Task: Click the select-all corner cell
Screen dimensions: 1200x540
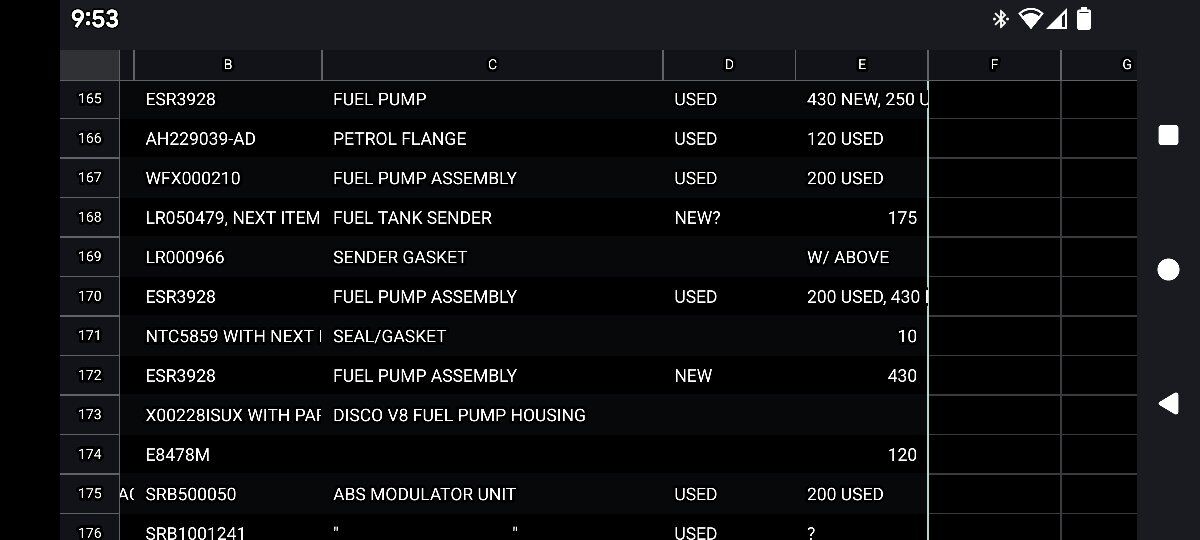Action: [x=90, y=65]
